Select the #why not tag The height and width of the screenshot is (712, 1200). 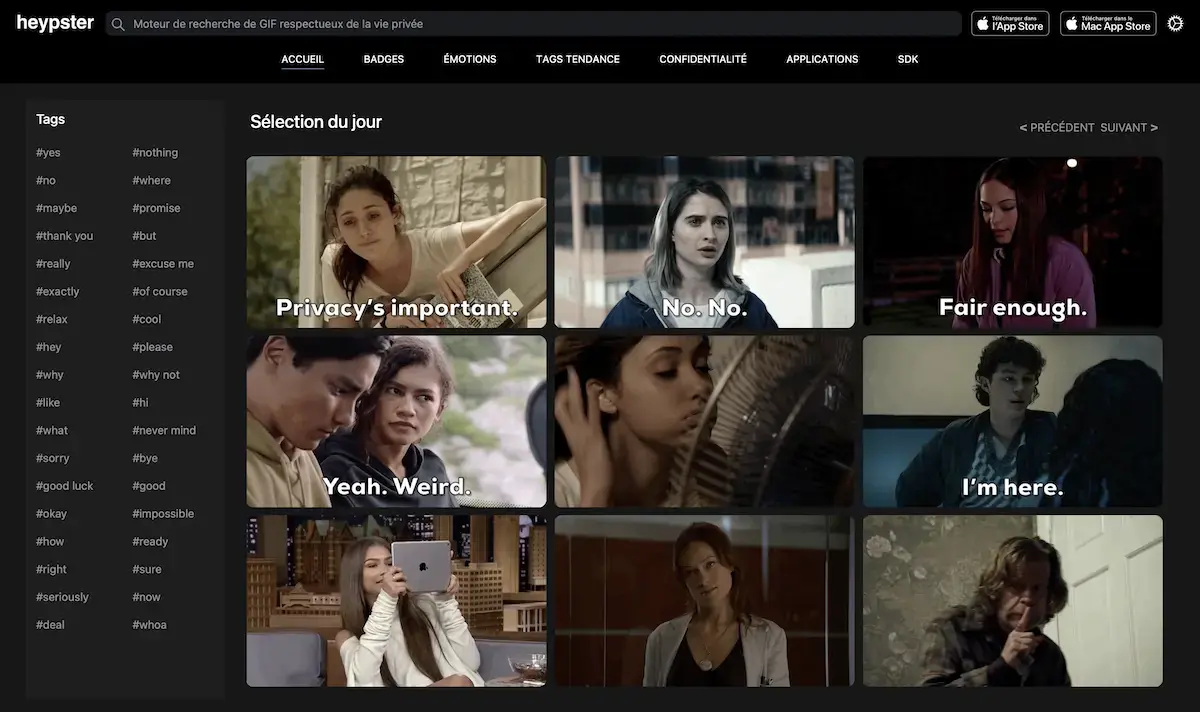[156, 375]
